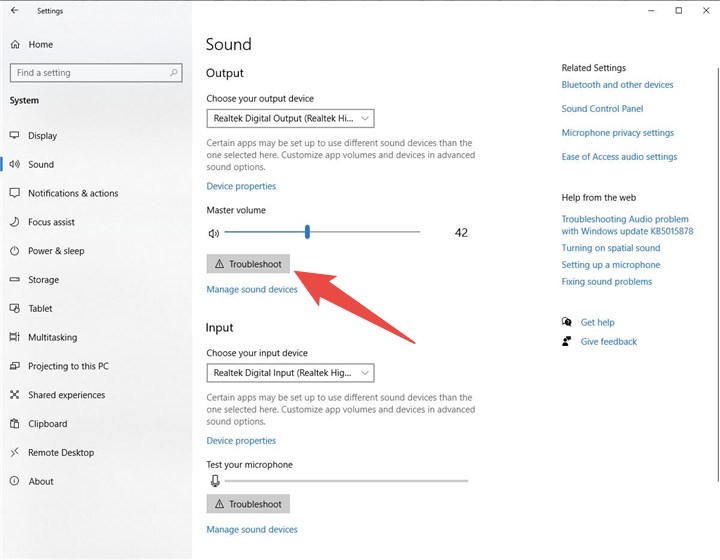Click the Home icon in sidebar

click(15, 45)
